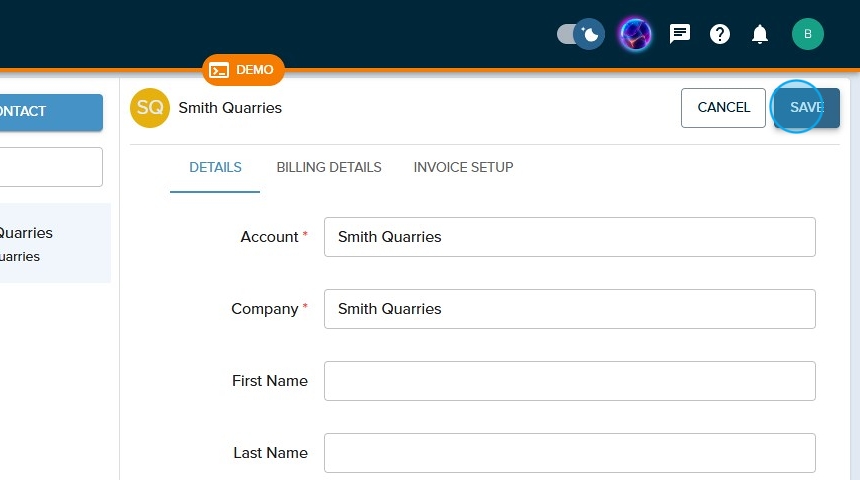
Task: Click the contact search box in sidebar
Action: [50, 167]
